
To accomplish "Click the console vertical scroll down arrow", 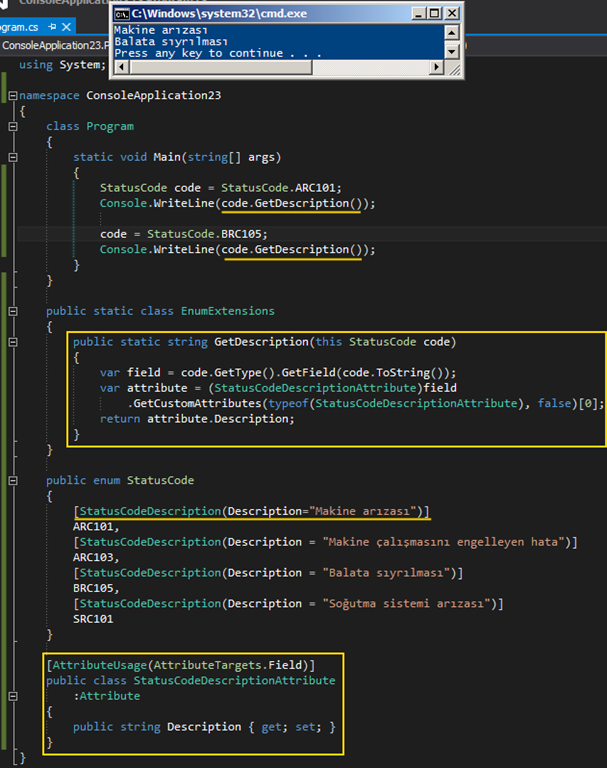I will [452, 52].
